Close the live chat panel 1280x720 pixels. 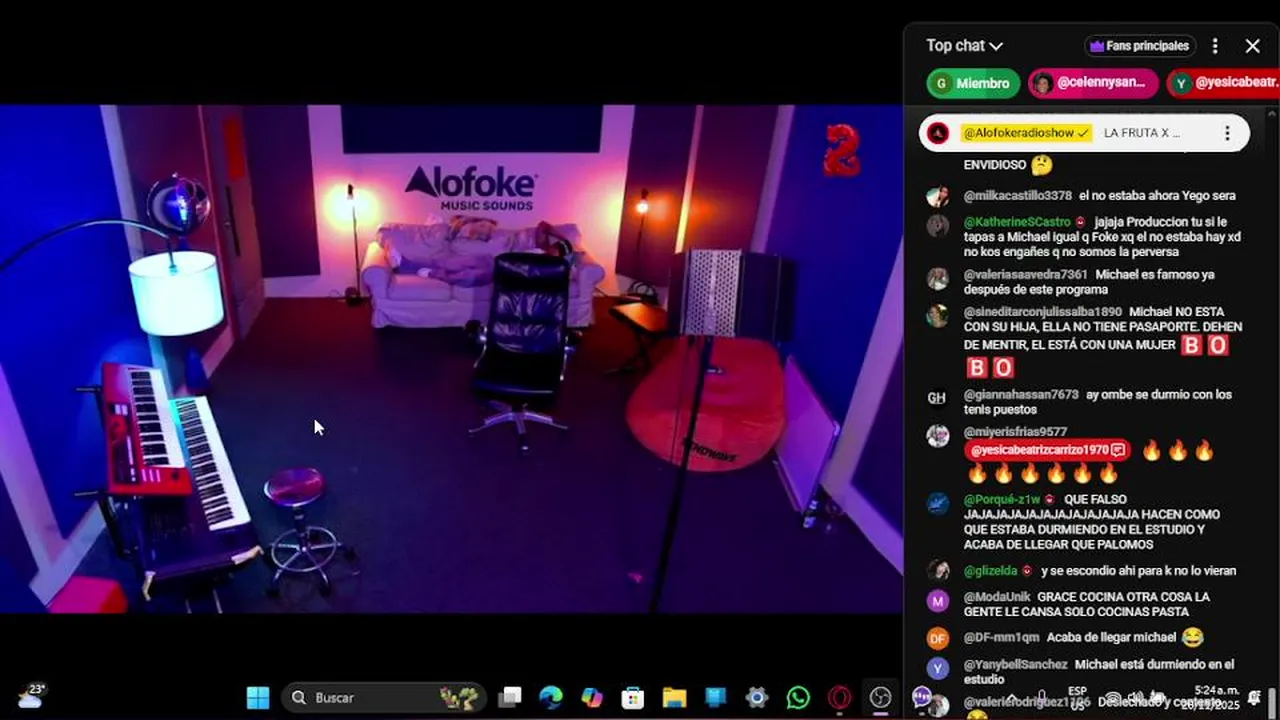pyautogui.click(x=1252, y=46)
